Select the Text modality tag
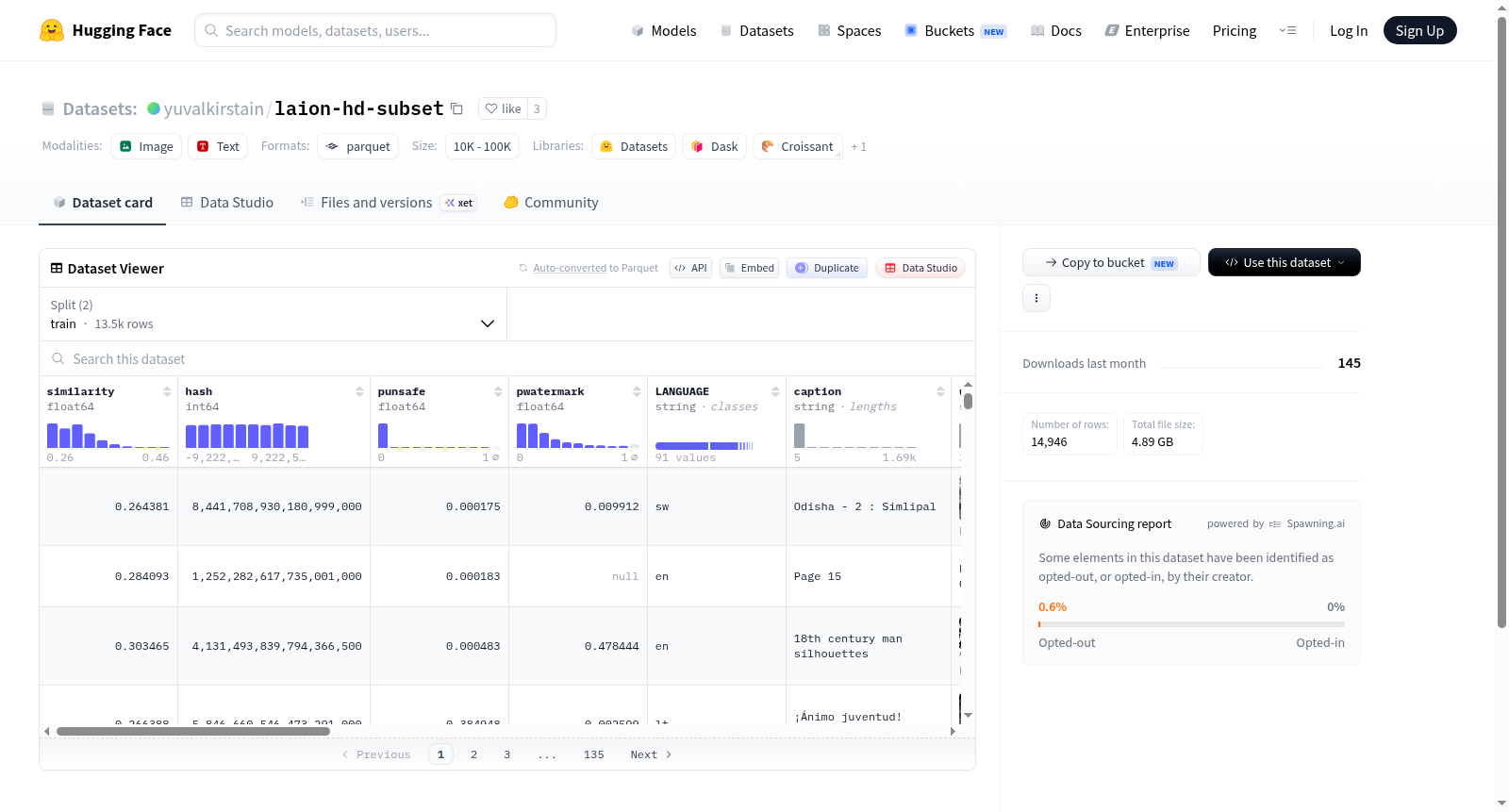The image size is (1509, 812). [218, 146]
